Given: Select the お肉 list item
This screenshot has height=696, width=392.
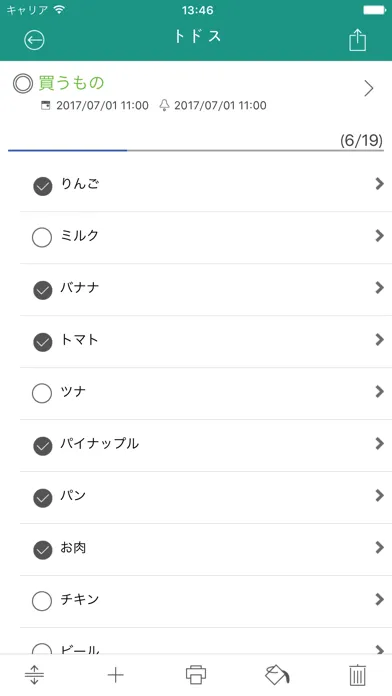Looking at the screenshot, I should pyautogui.click(x=206, y=550).
